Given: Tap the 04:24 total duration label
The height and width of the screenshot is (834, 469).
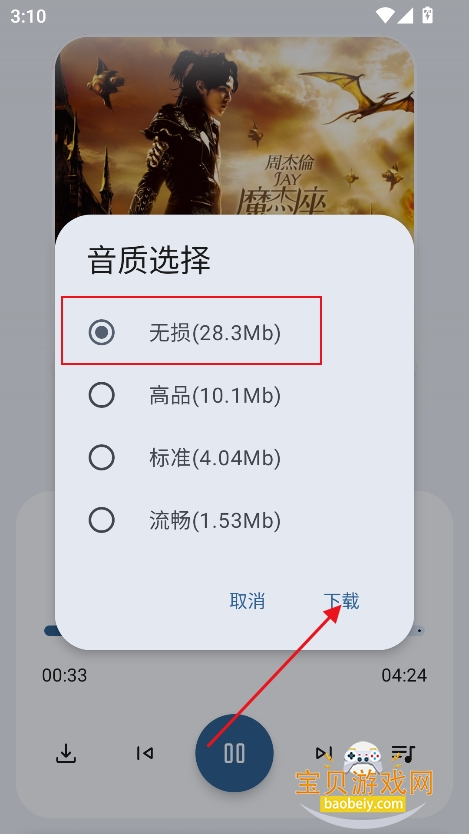Looking at the screenshot, I should tap(404, 675).
